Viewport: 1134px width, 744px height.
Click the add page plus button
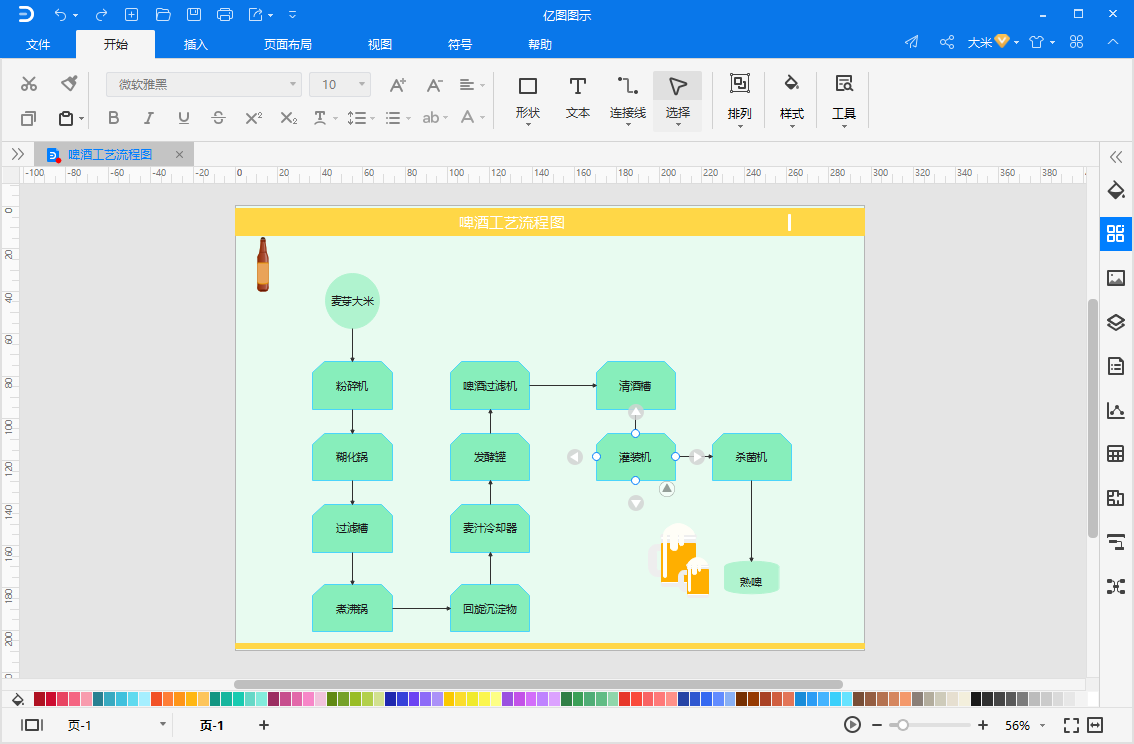(264, 725)
